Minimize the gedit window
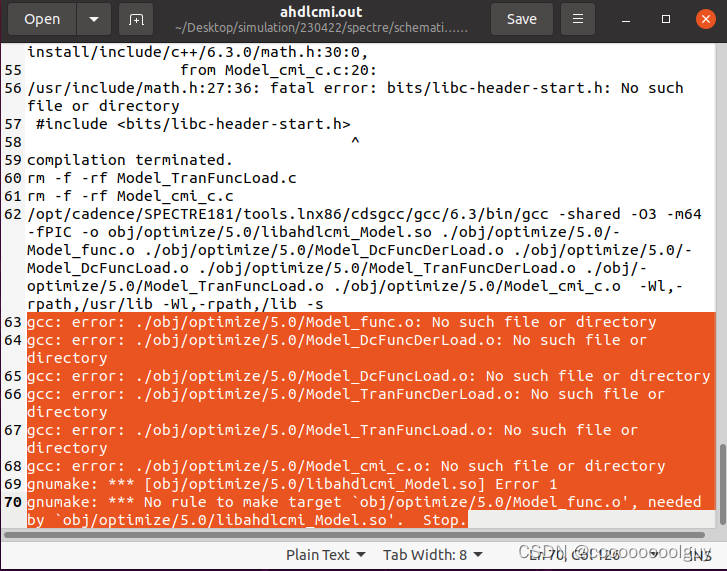Viewport: 727px width, 571px height. pos(626,19)
